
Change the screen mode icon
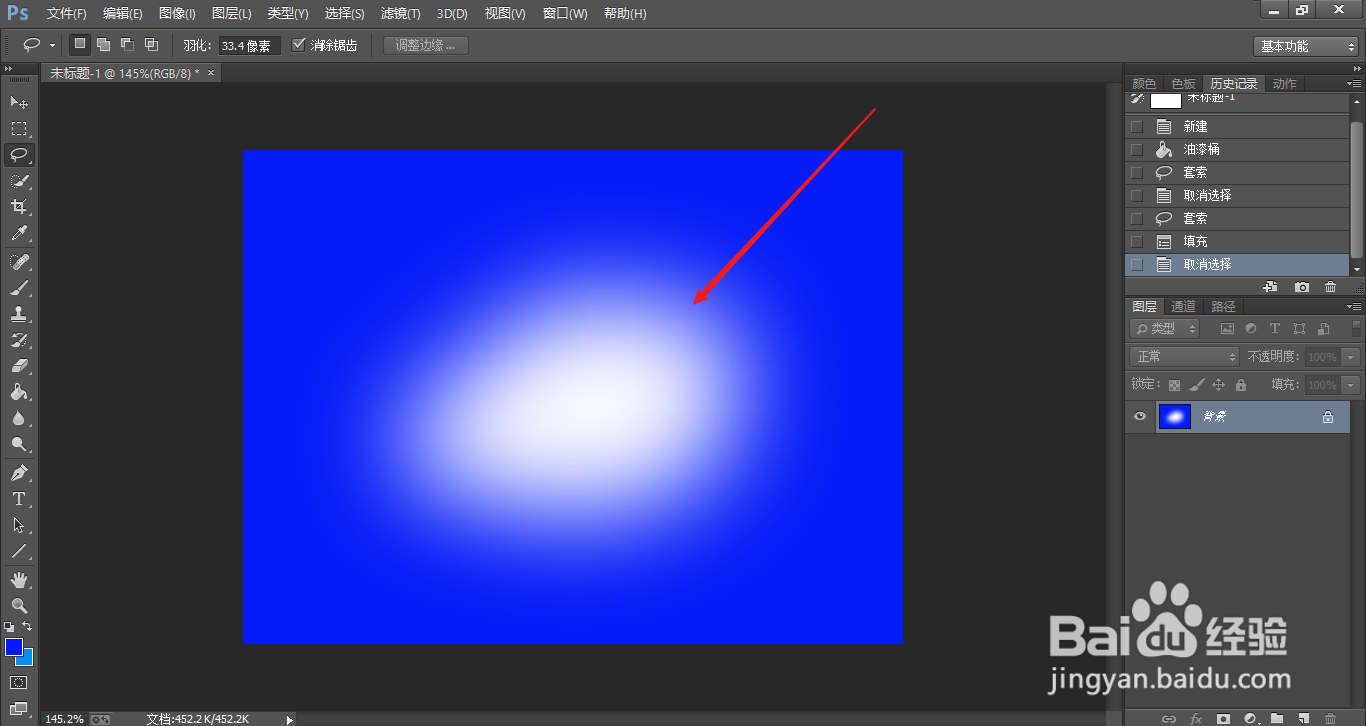(x=19, y=708)
